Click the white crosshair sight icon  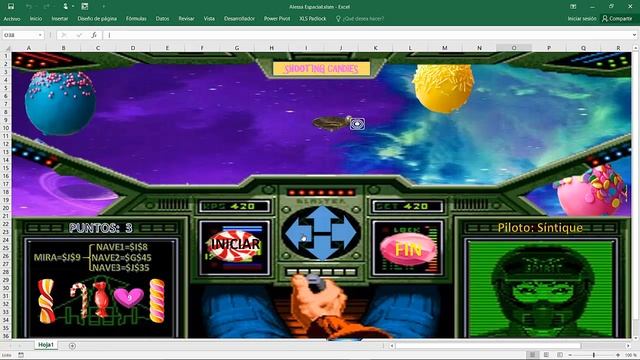[357, 124]
